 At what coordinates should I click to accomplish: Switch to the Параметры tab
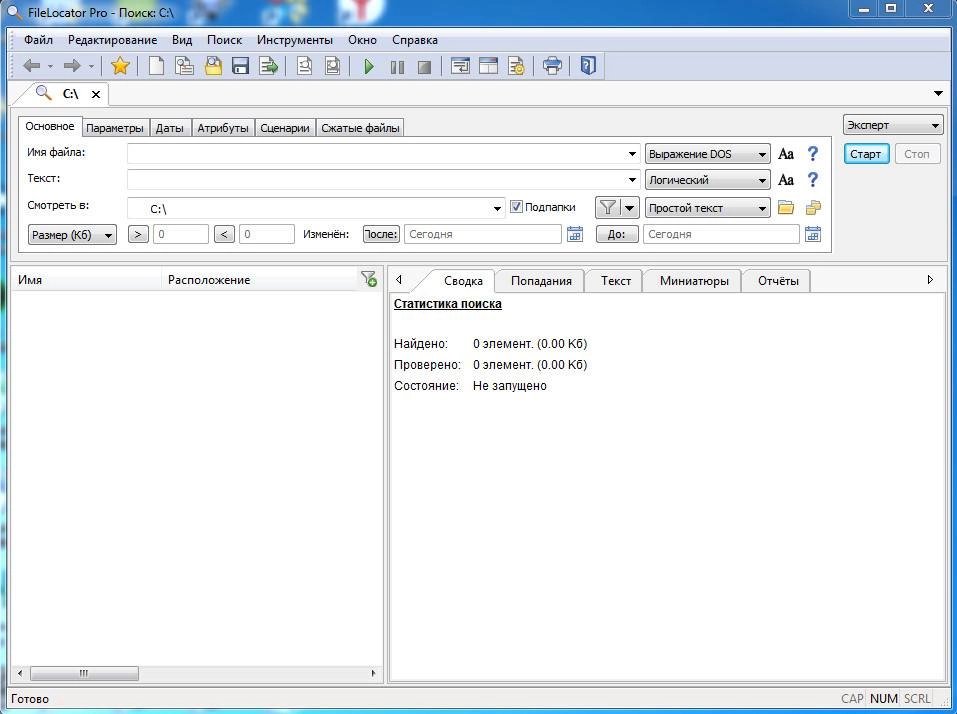[x=115, y=128]
